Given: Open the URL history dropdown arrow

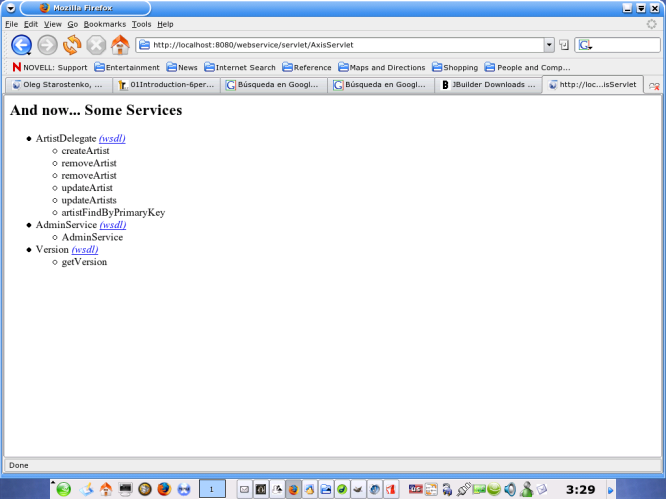Looking at the screenshot, I should click(x=549, y=45).
